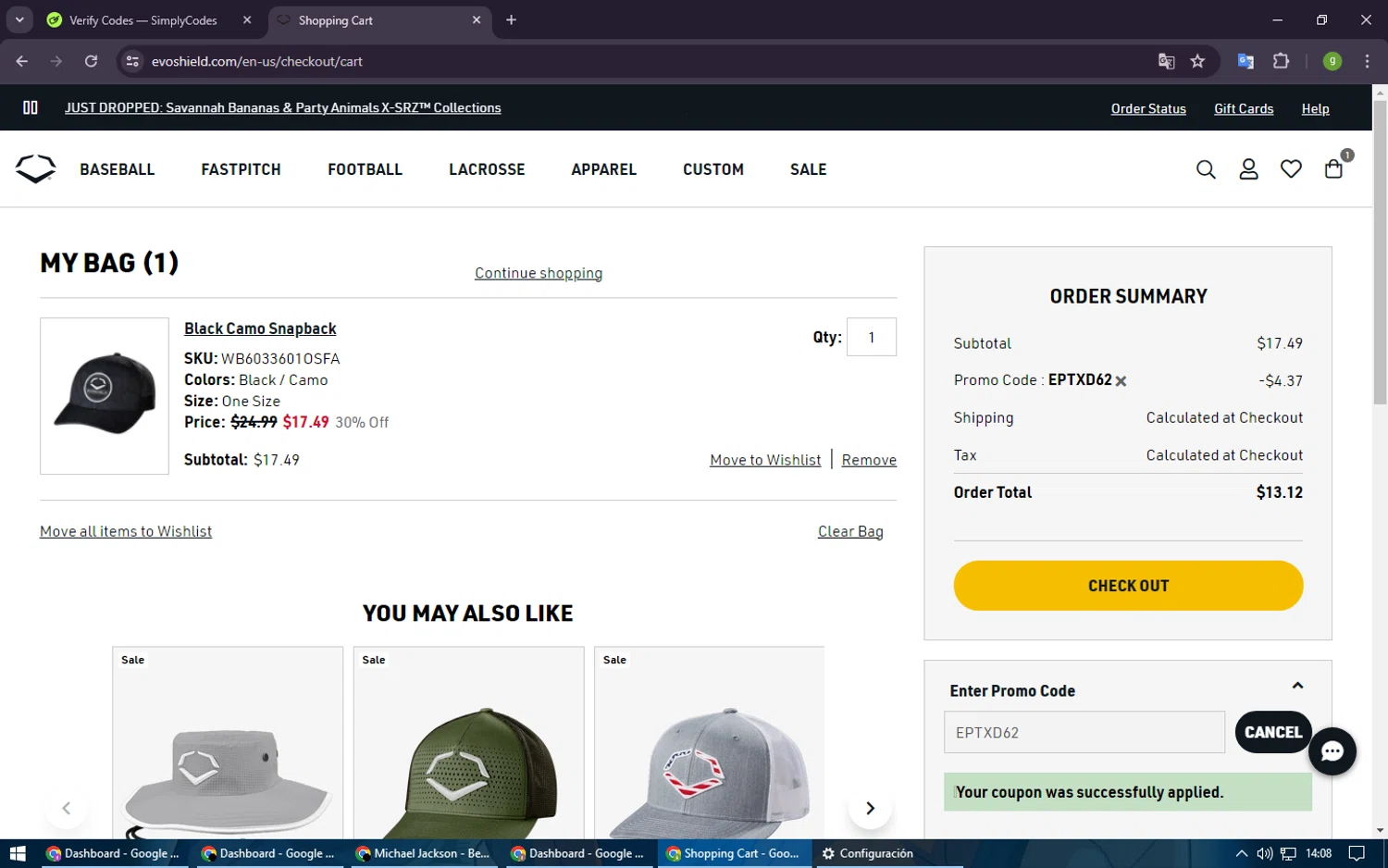The width and height of the screenshot is (1388, 868).
Task: Click the CANCEL promo button
Action: (x=1273, y=732)
